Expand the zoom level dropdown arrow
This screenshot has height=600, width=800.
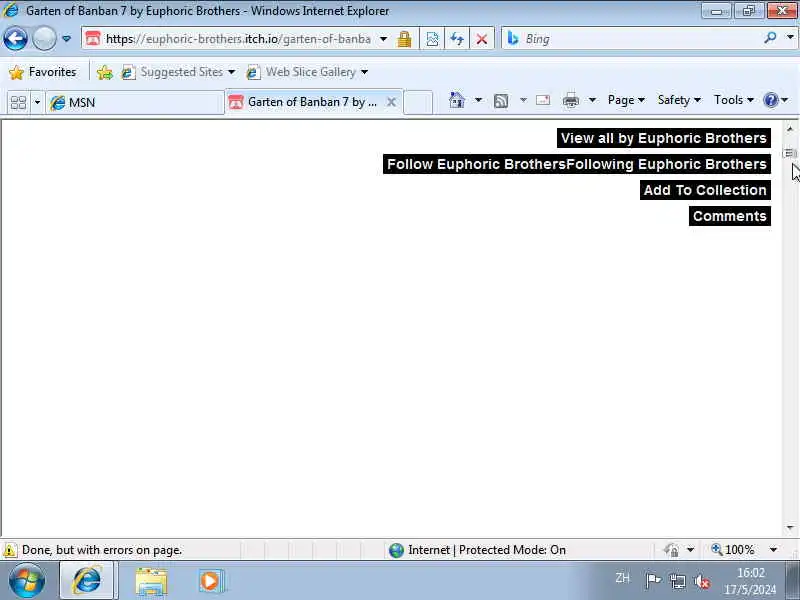tap(773, 549)
